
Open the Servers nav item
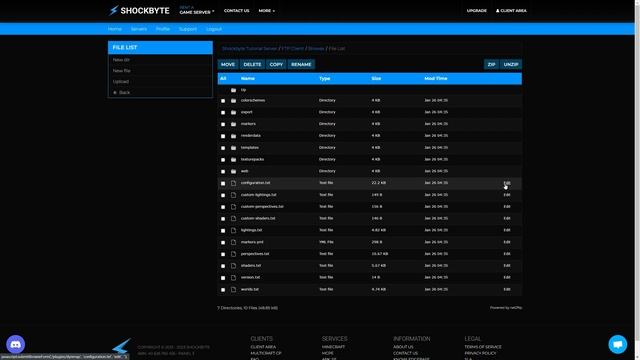tap(139, 29)
